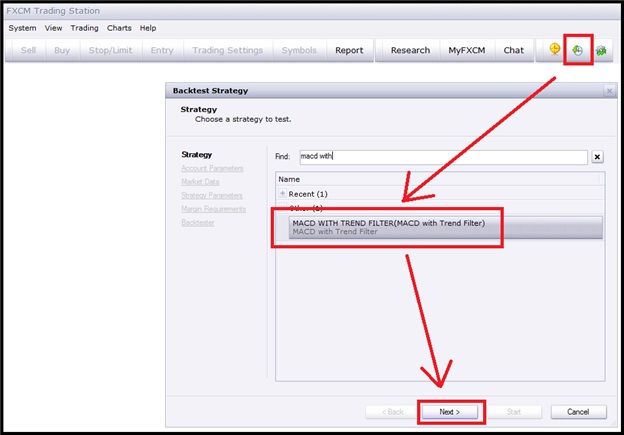Click the < Back button
624x435 pixels.
tap(393, 412)
